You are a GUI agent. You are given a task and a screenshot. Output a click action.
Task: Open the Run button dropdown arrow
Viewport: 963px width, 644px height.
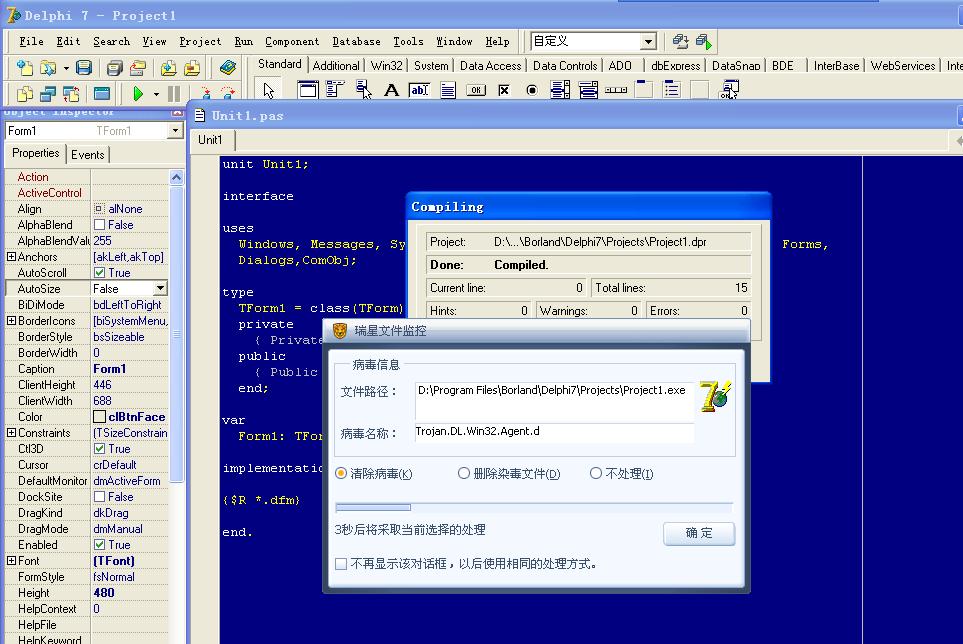tap(156, 94)
